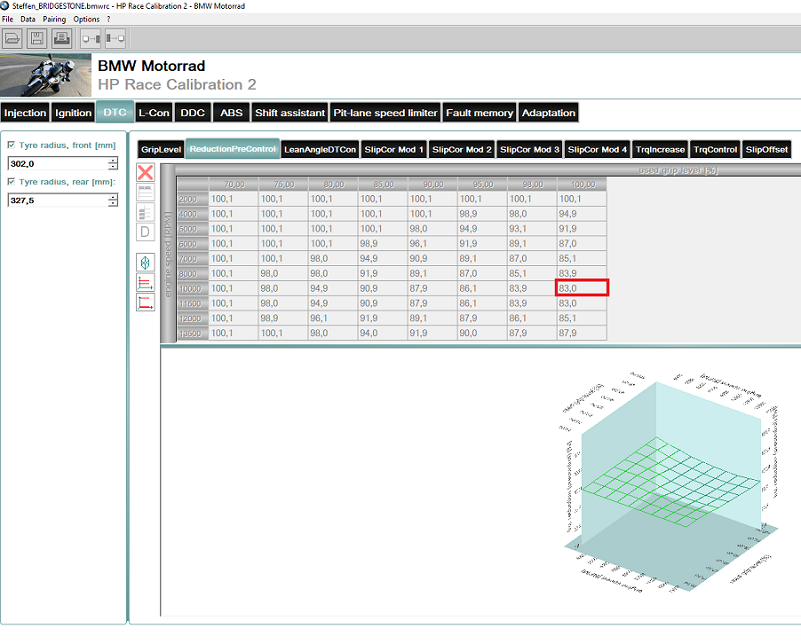Viewport: 801px width, 644px height.
Task: Increase front tyre radius with up arrow
Action: 113,159
